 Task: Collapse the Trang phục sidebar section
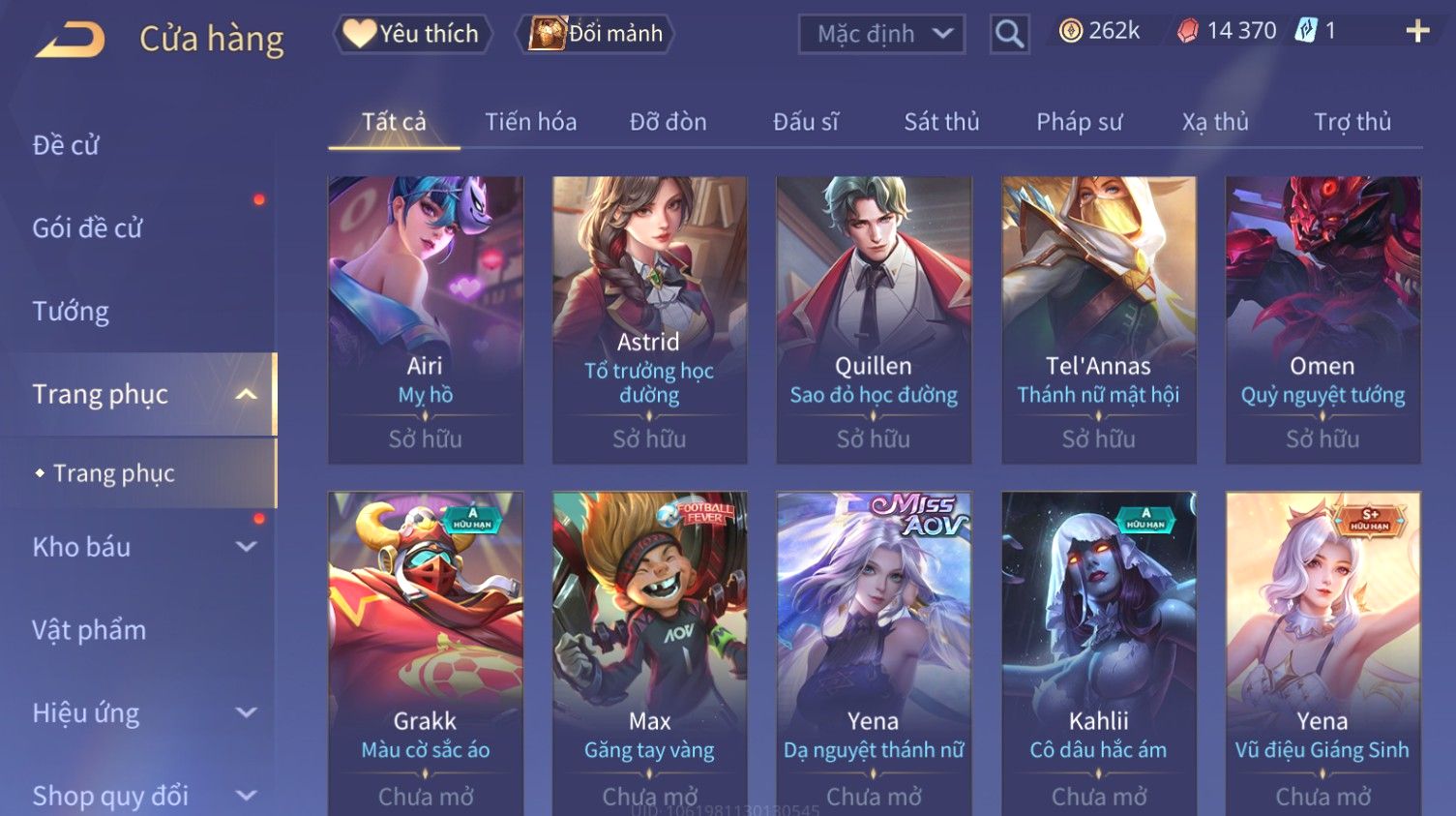tap(247, 394)
